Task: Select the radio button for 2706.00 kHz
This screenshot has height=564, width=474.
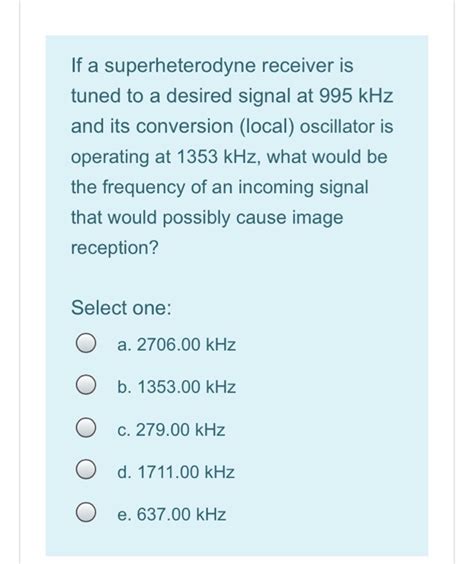Action: 86,343
